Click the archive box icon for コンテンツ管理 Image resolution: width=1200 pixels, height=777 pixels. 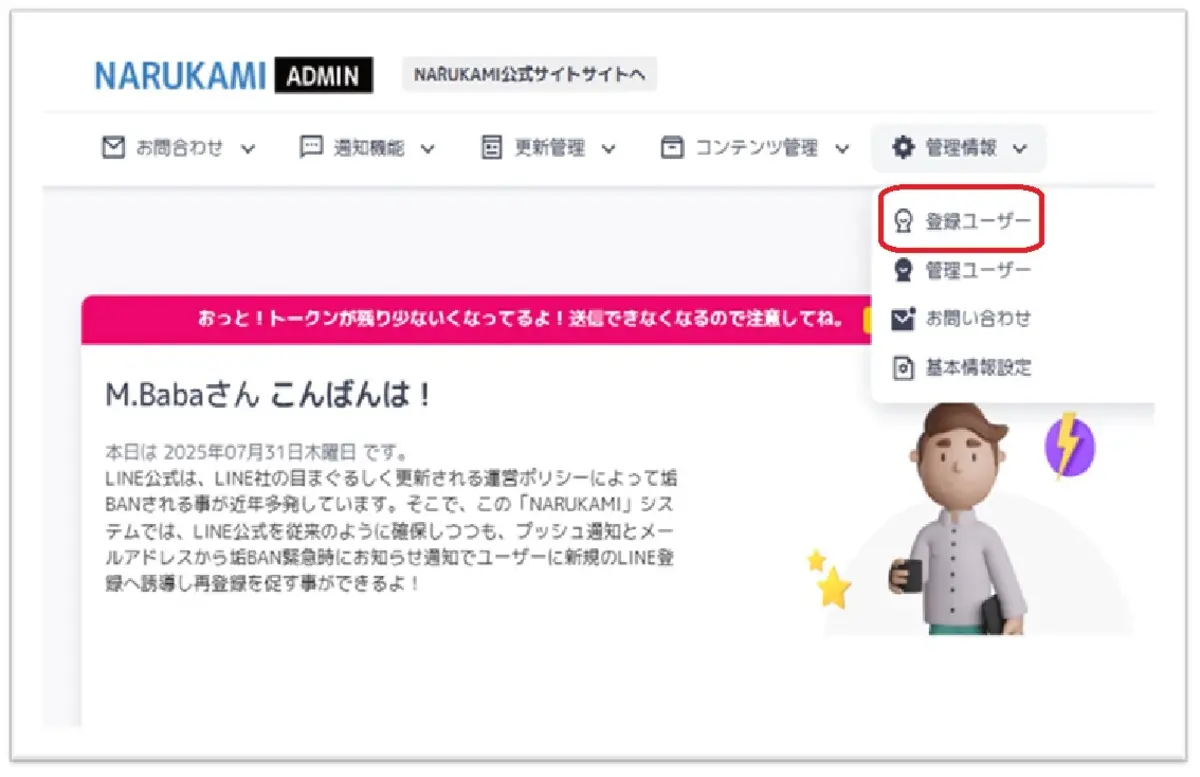(672, 148)
